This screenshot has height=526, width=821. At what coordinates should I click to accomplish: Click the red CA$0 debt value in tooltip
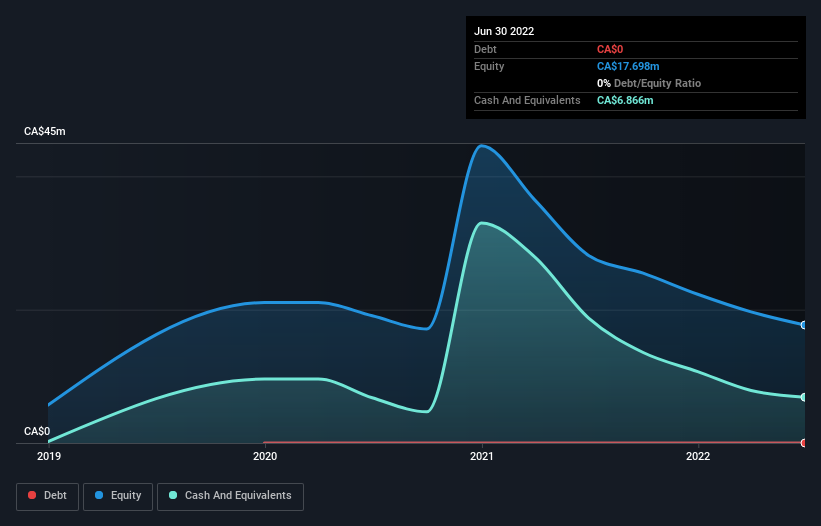point(610,49)
